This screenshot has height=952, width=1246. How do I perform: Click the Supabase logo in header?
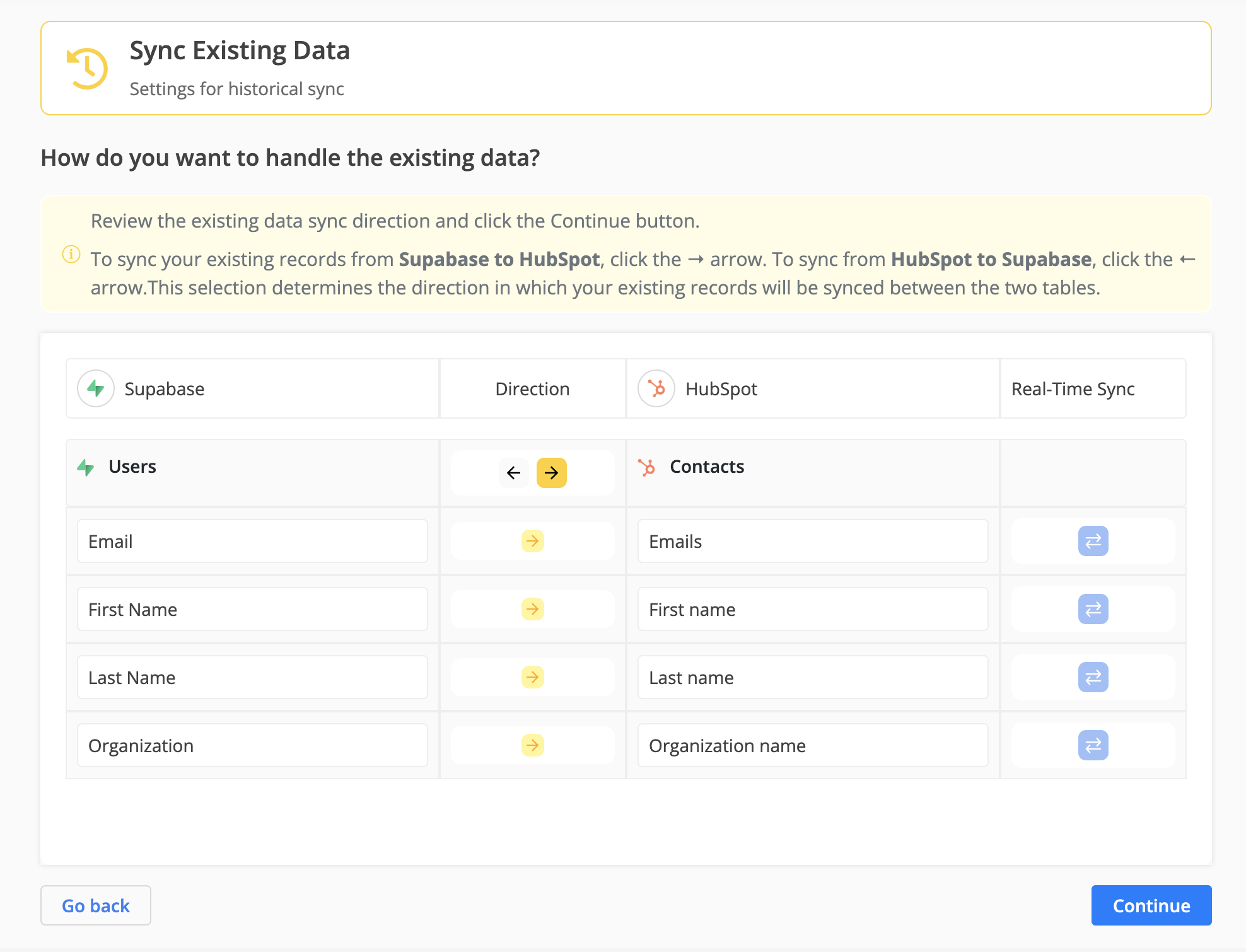pos(96,388)
